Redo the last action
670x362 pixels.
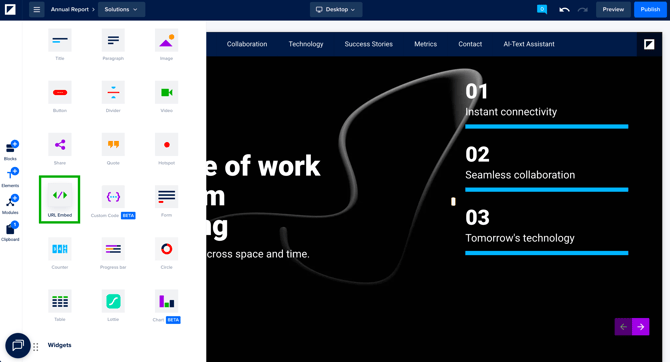582,9
